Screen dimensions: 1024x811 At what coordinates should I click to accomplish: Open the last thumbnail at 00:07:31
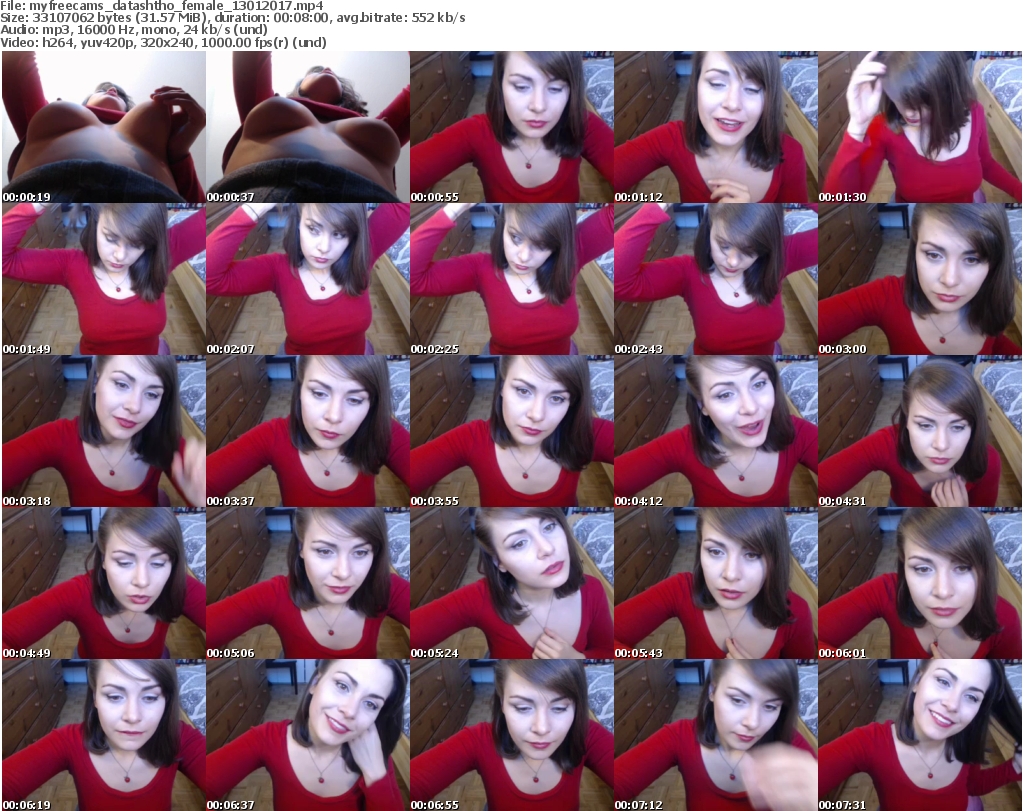pyautogui.click(x=920, y=735)
